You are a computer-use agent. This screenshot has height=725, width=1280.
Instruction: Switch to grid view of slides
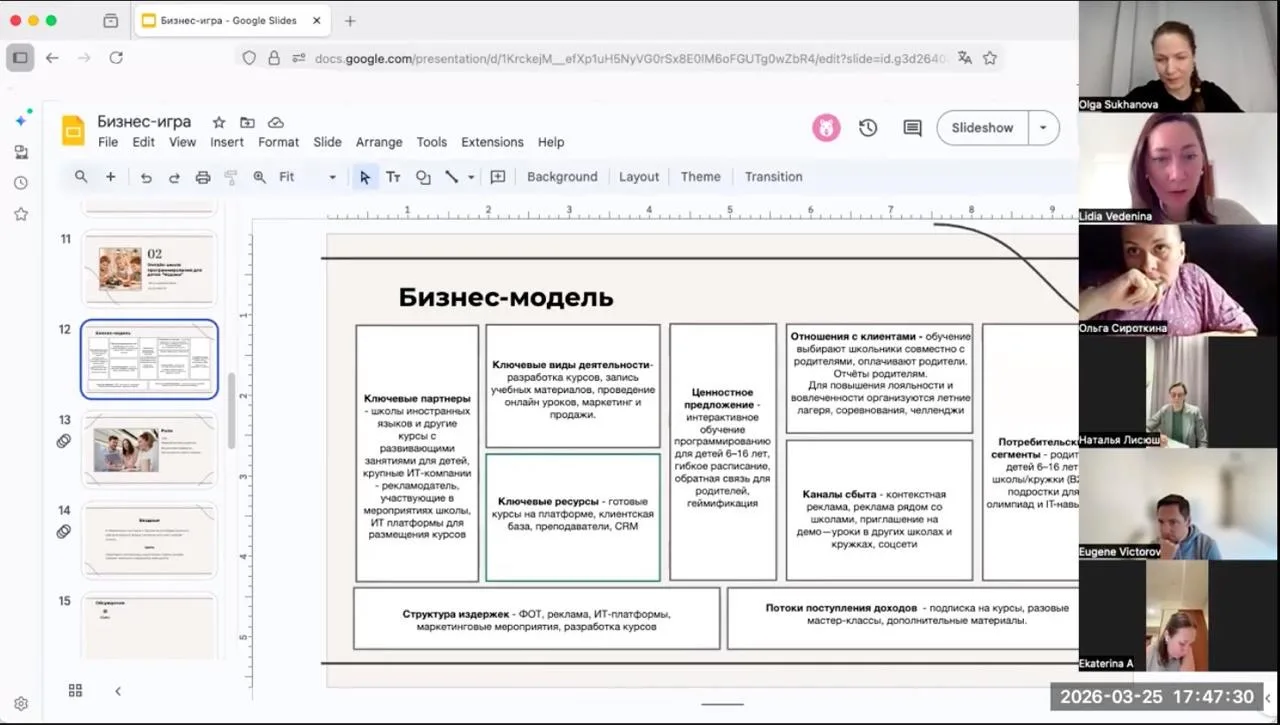75,690
